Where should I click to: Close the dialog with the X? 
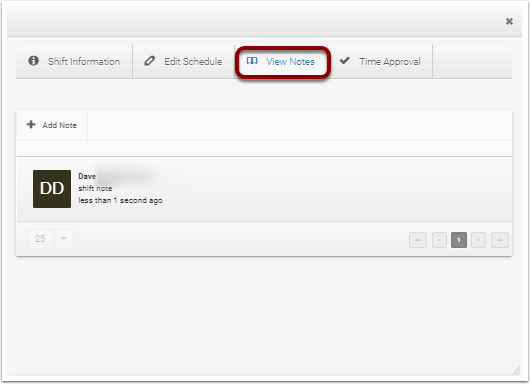pyautogui.click(x=509, y=21)
